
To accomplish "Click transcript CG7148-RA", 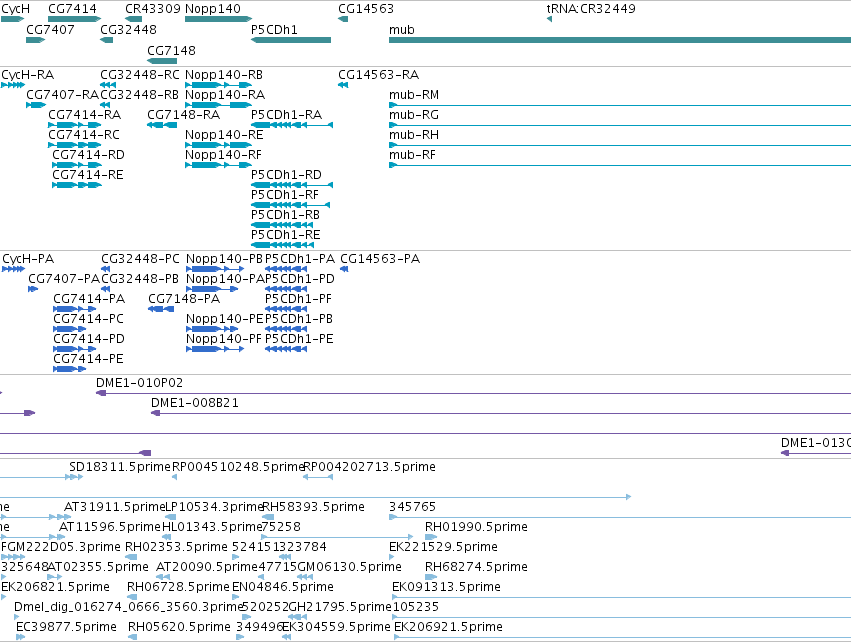I will pos(183,115).
